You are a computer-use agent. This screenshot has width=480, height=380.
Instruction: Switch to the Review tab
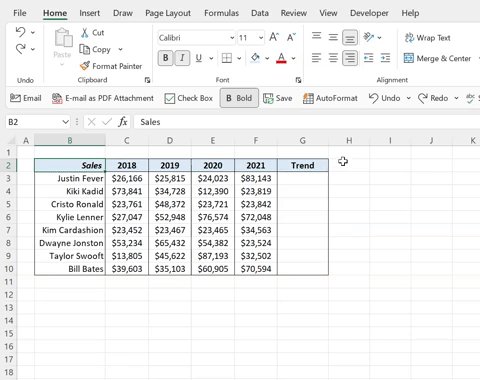point(294,13)
